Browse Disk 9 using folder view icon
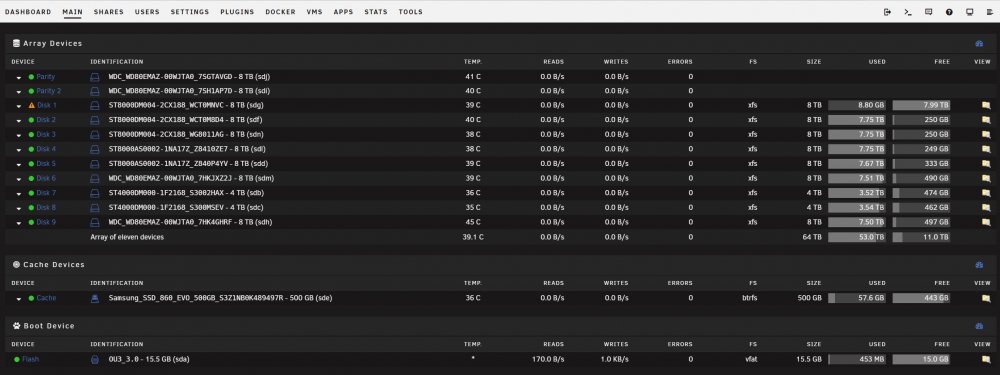 (x=985, y=223)
